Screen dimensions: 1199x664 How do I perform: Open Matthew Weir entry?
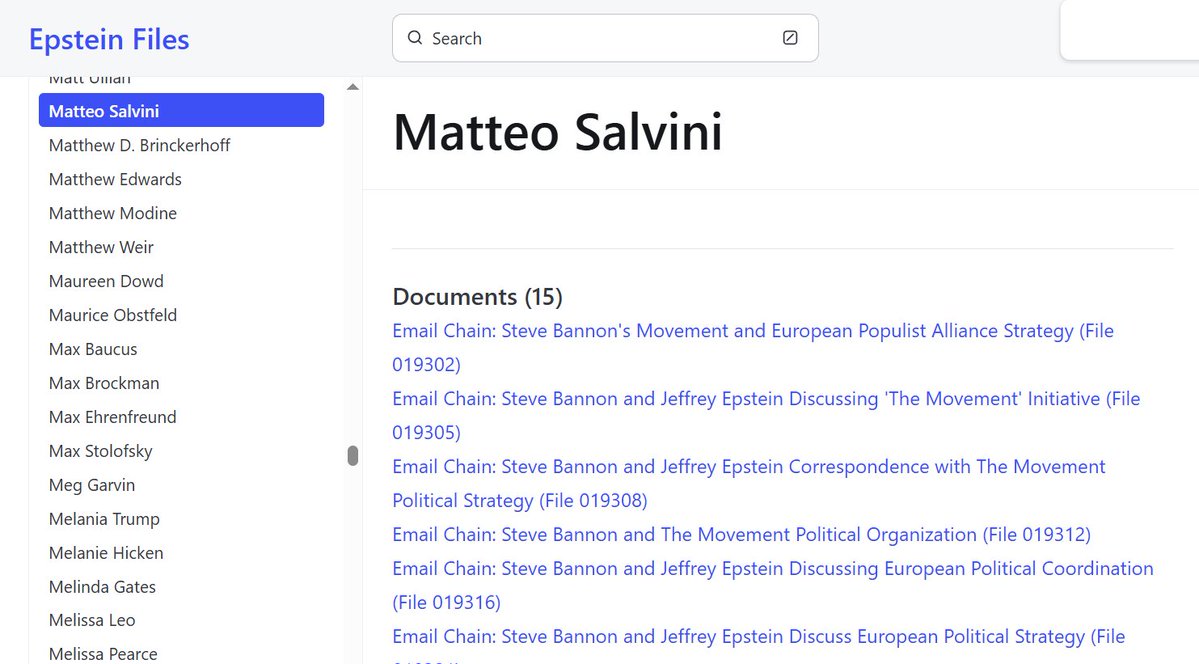101,247
